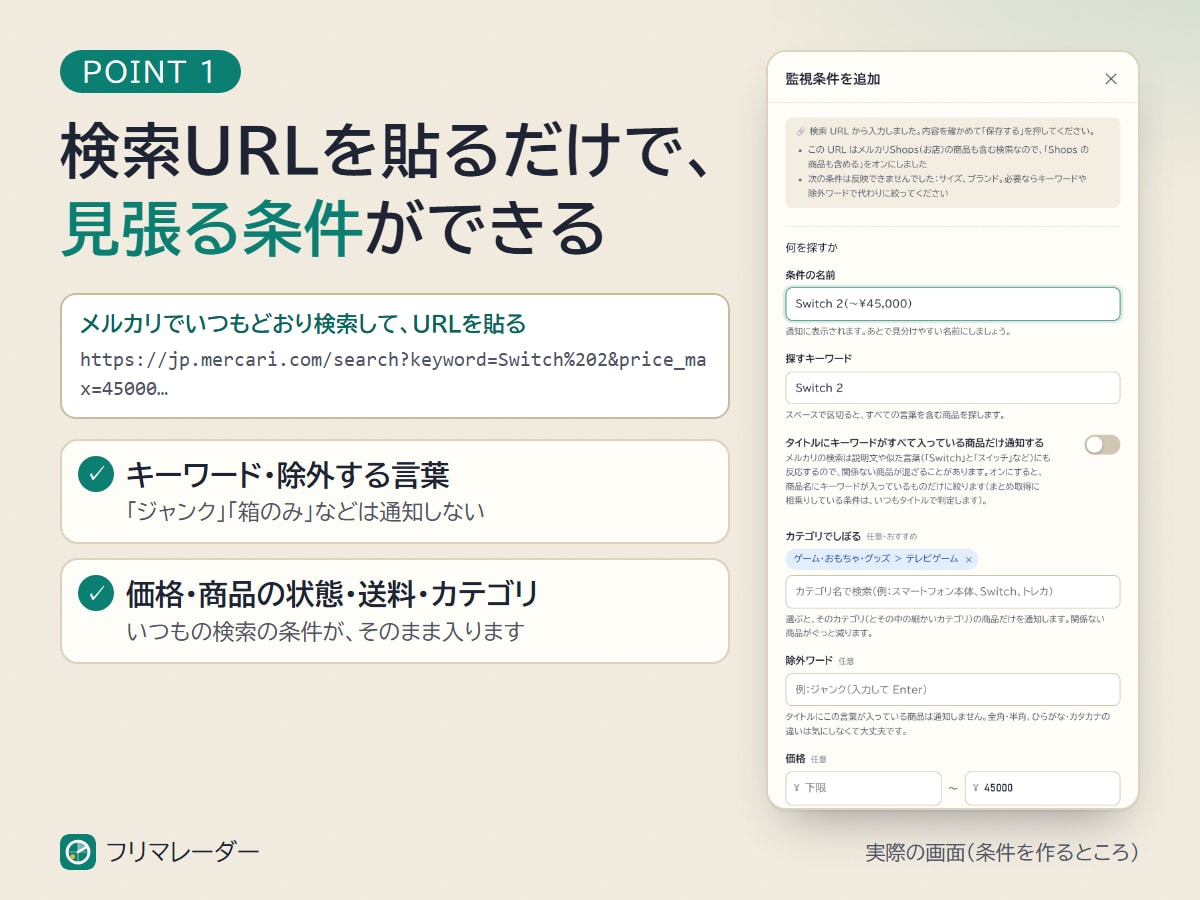Viewport: 1200px width, 900px height.
Task: Click the 下限 minimum price field
Action: pos(863,788)
